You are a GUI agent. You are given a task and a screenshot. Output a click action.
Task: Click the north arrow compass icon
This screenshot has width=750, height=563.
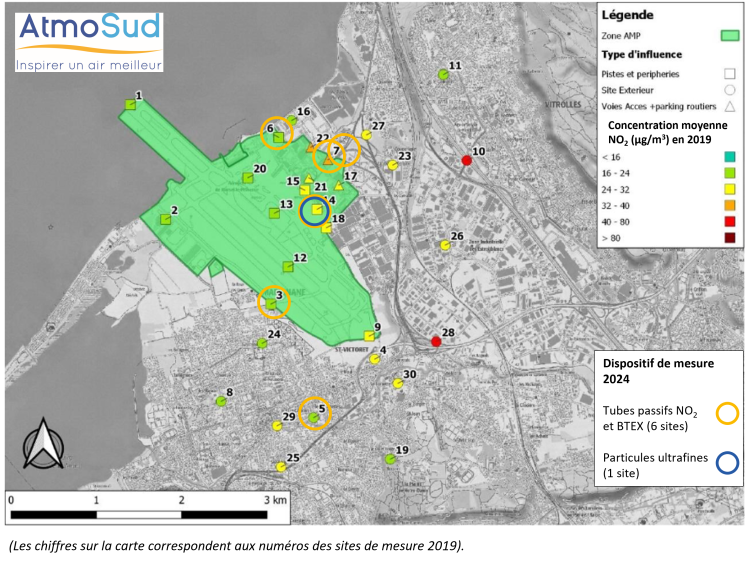[x=44, y=443]
